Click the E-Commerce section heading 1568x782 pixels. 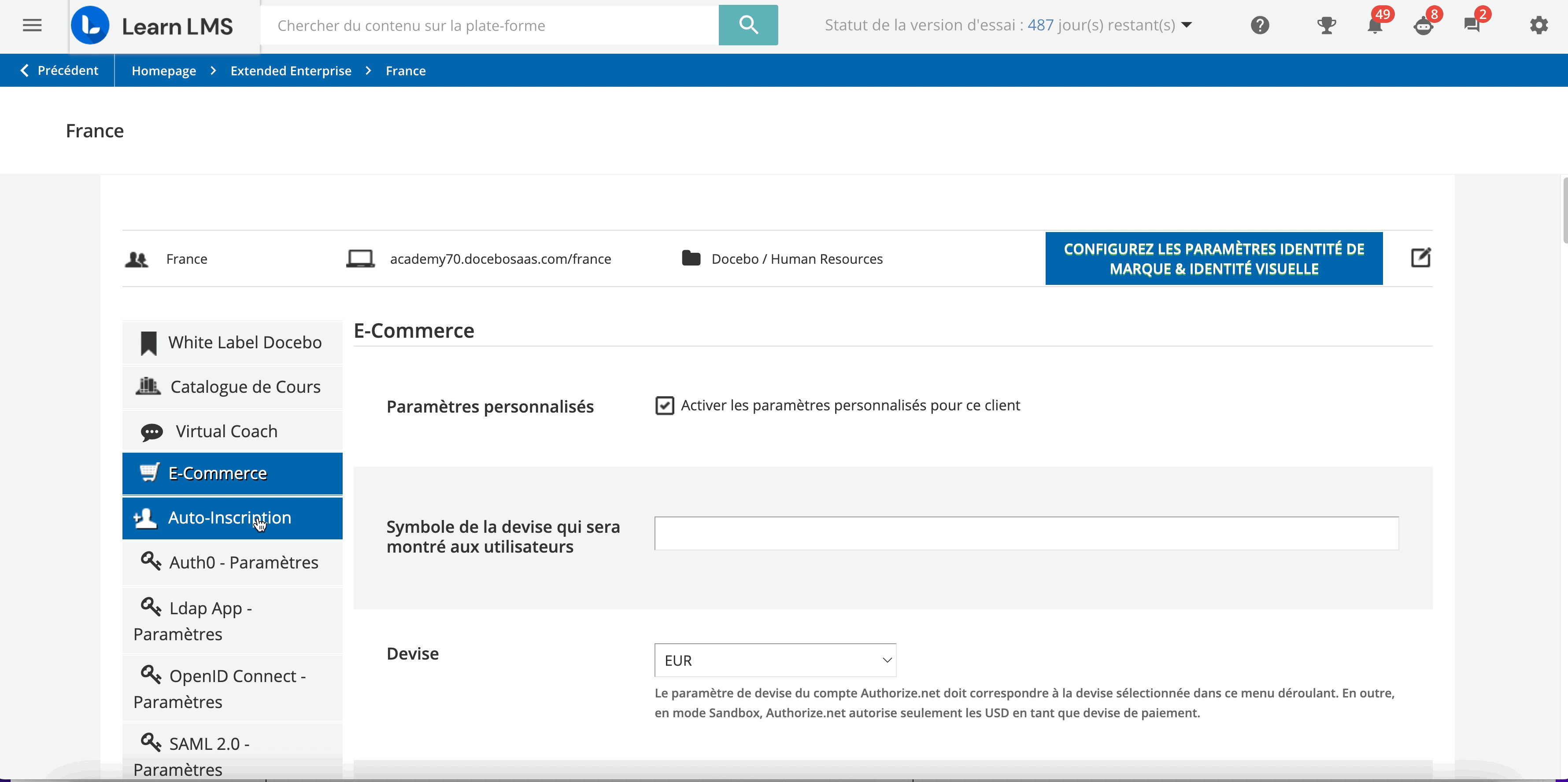pyautogui.click(x=414, y=330)
